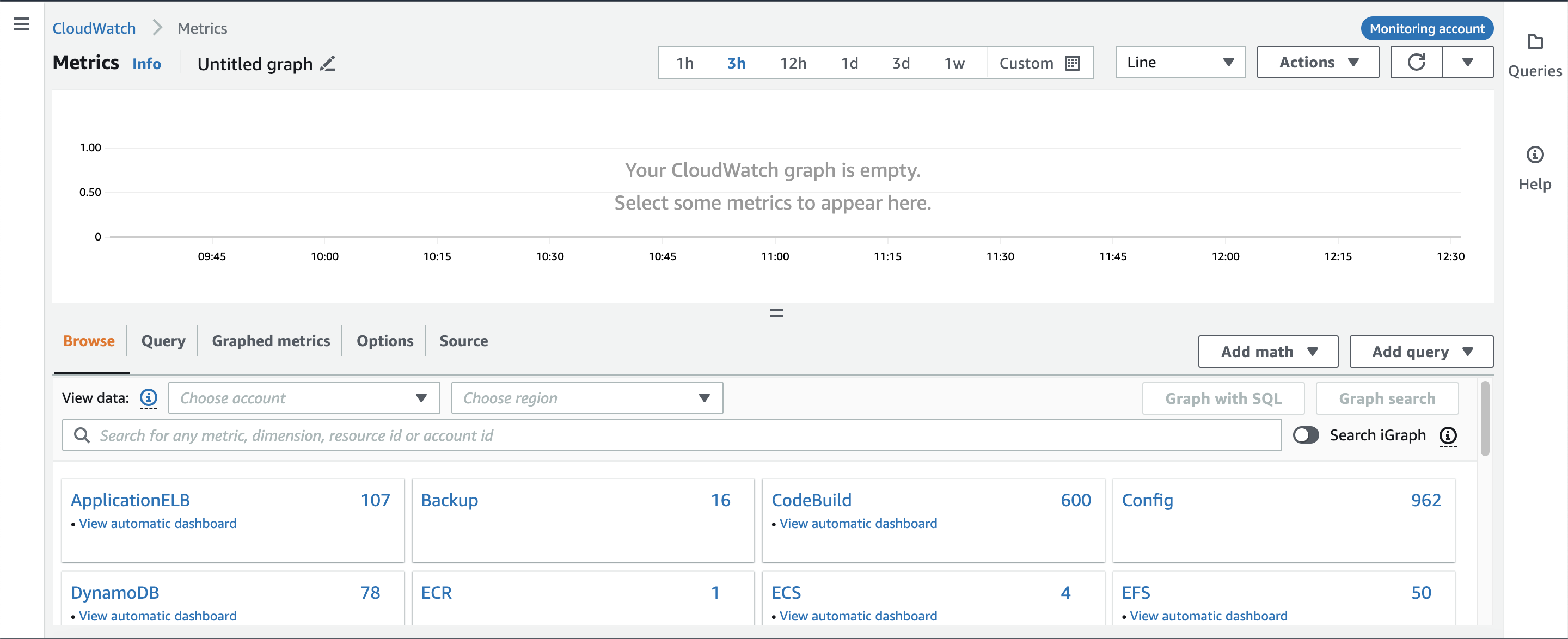The height and width of the screenshot is (639, 1568).
Task: Click the Graph search button
Action: [x=1387, y=398]
